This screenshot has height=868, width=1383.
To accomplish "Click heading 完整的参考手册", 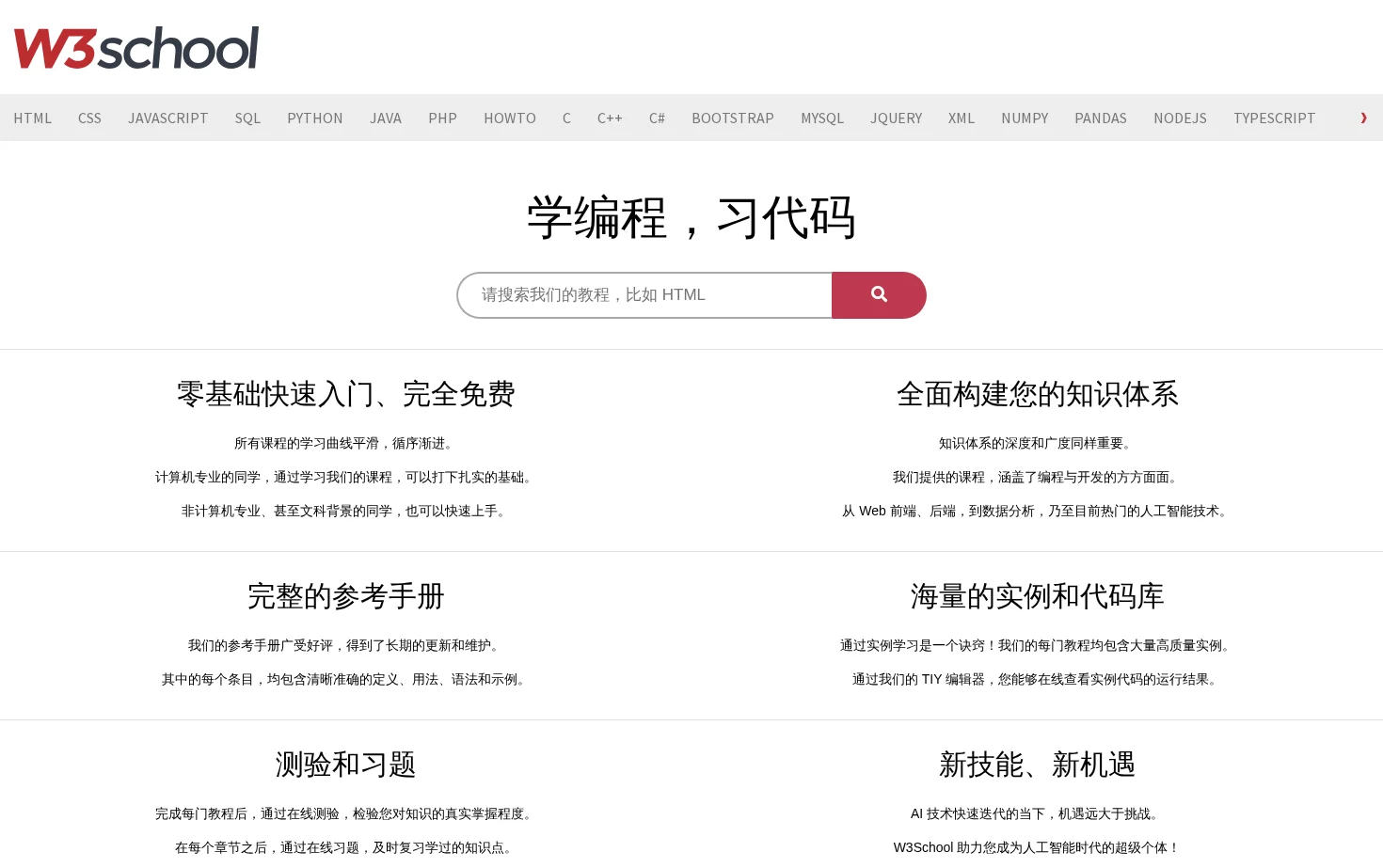I will [x=345, y=596].
